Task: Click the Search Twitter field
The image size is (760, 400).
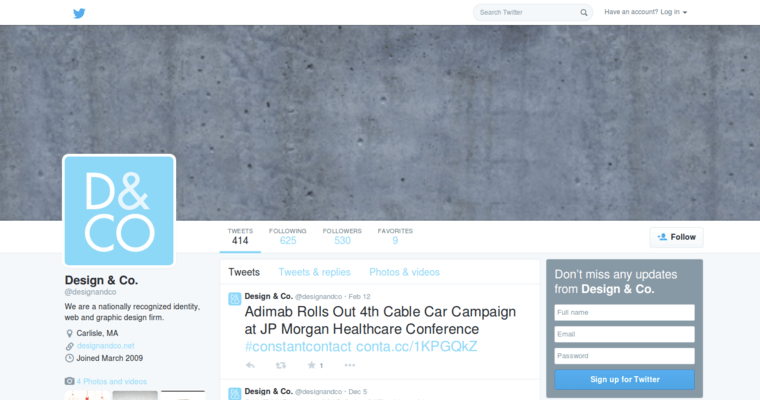Action: coord(527,13)
